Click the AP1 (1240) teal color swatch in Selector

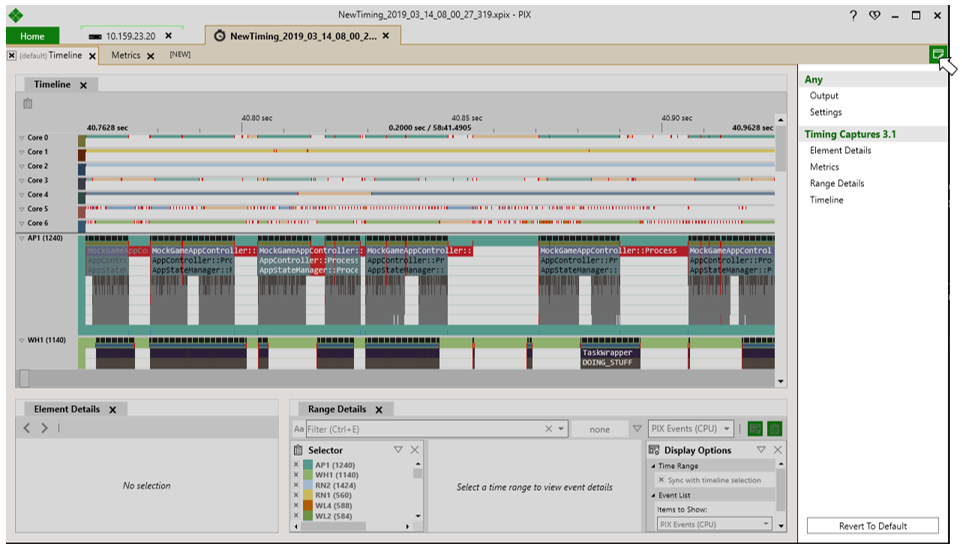308,465
